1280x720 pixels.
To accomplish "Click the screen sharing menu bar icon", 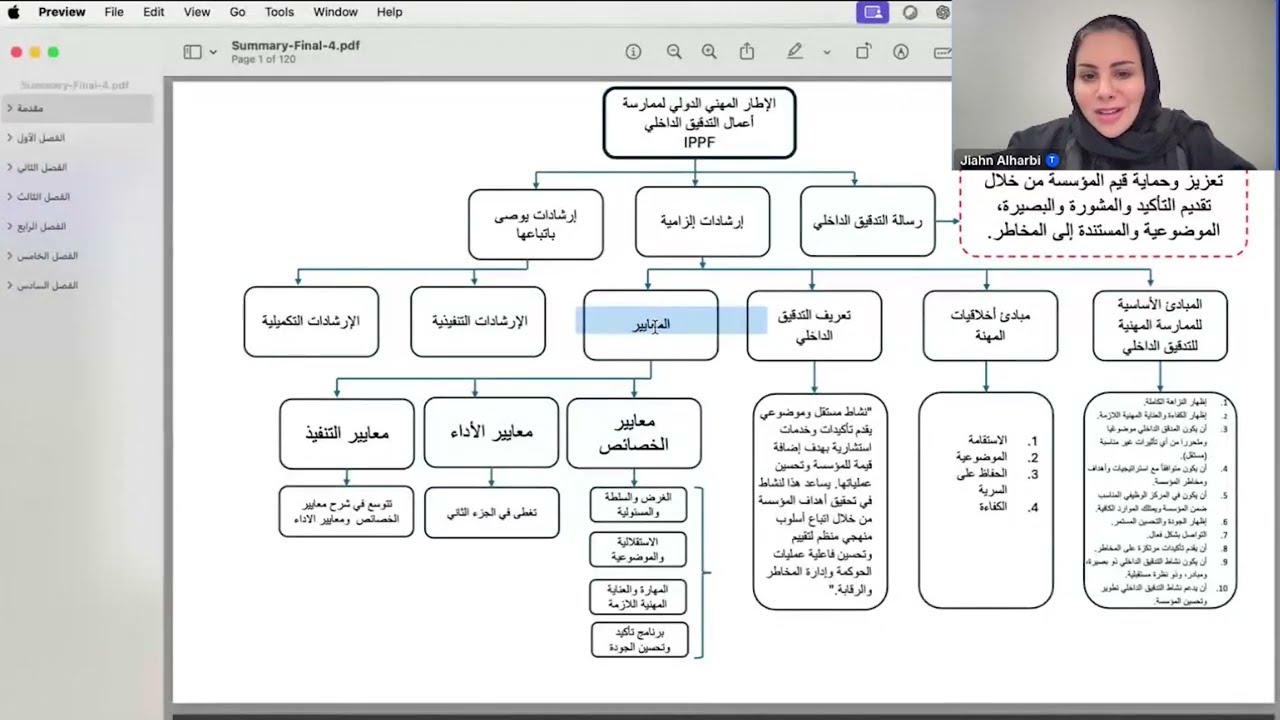I will pos(873,12).
